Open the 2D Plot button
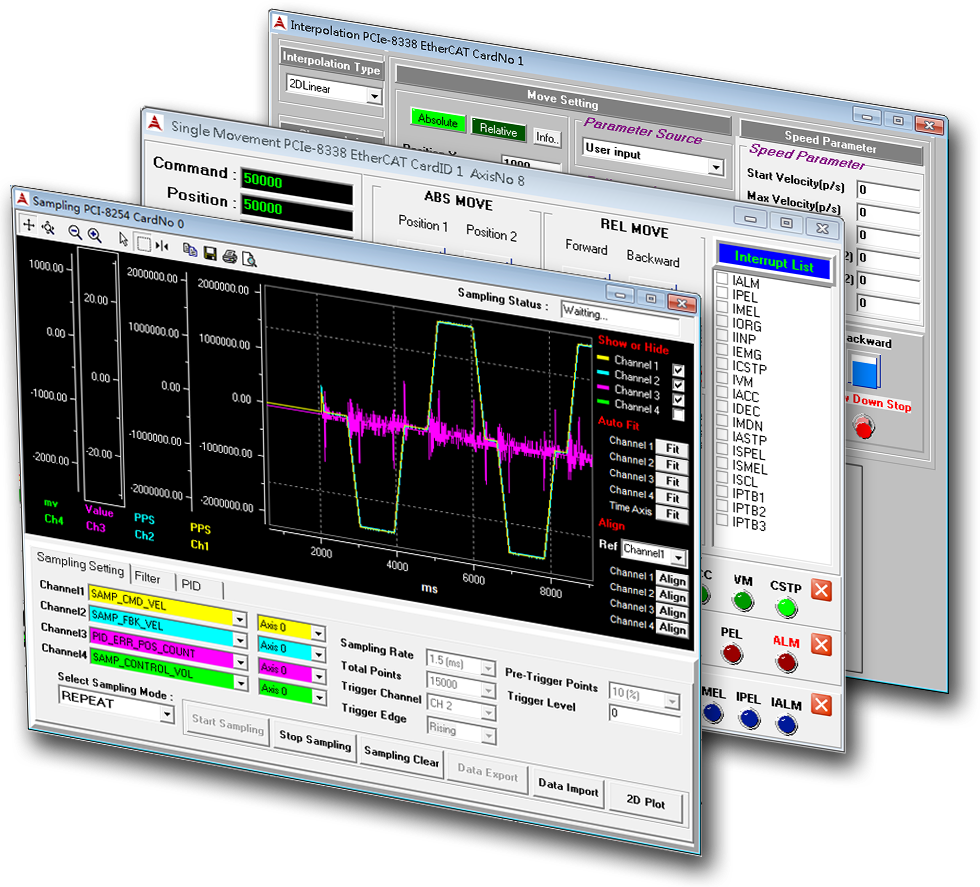 point(646,803)
